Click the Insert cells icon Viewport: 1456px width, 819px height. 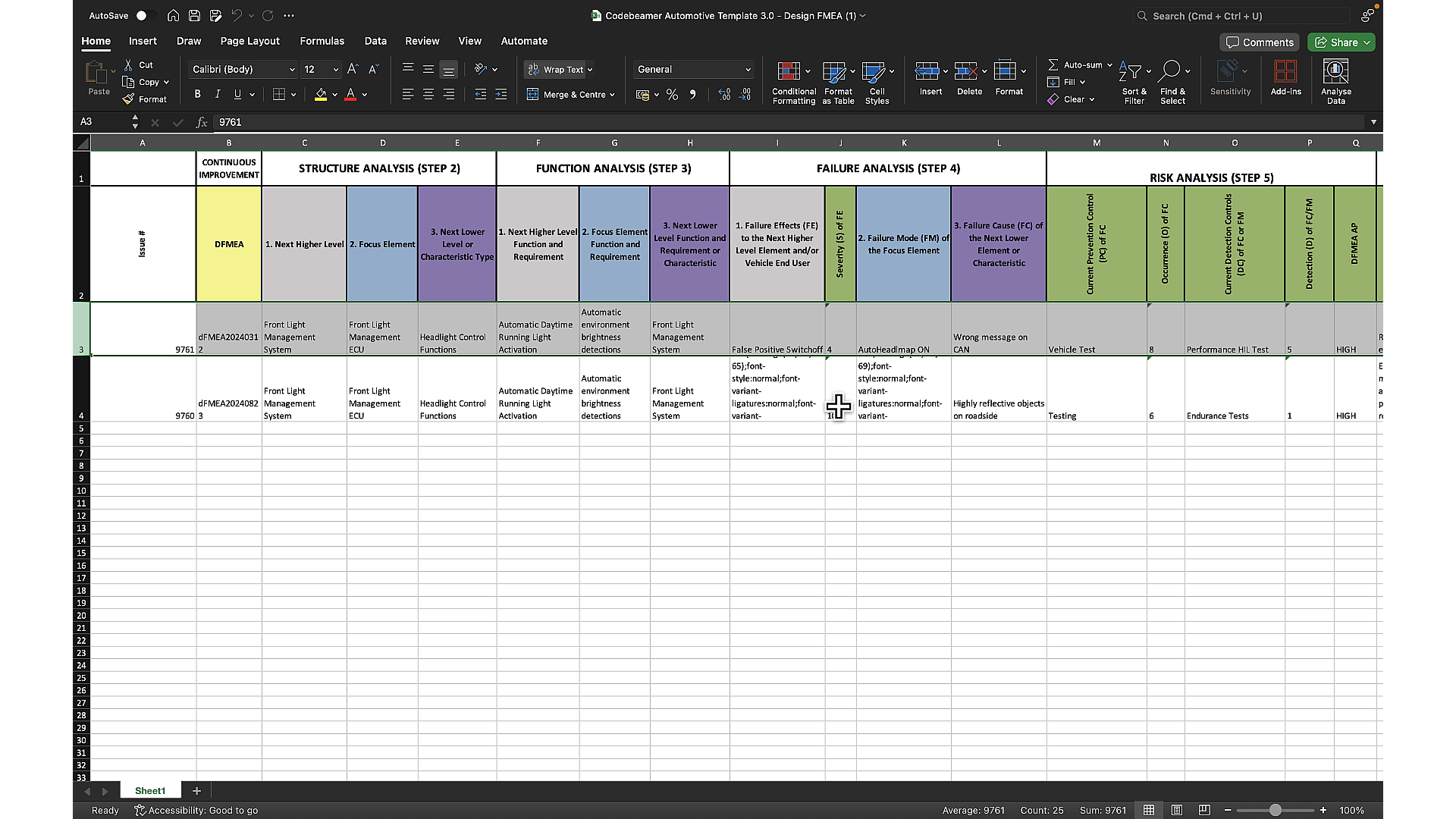(927, 71)
